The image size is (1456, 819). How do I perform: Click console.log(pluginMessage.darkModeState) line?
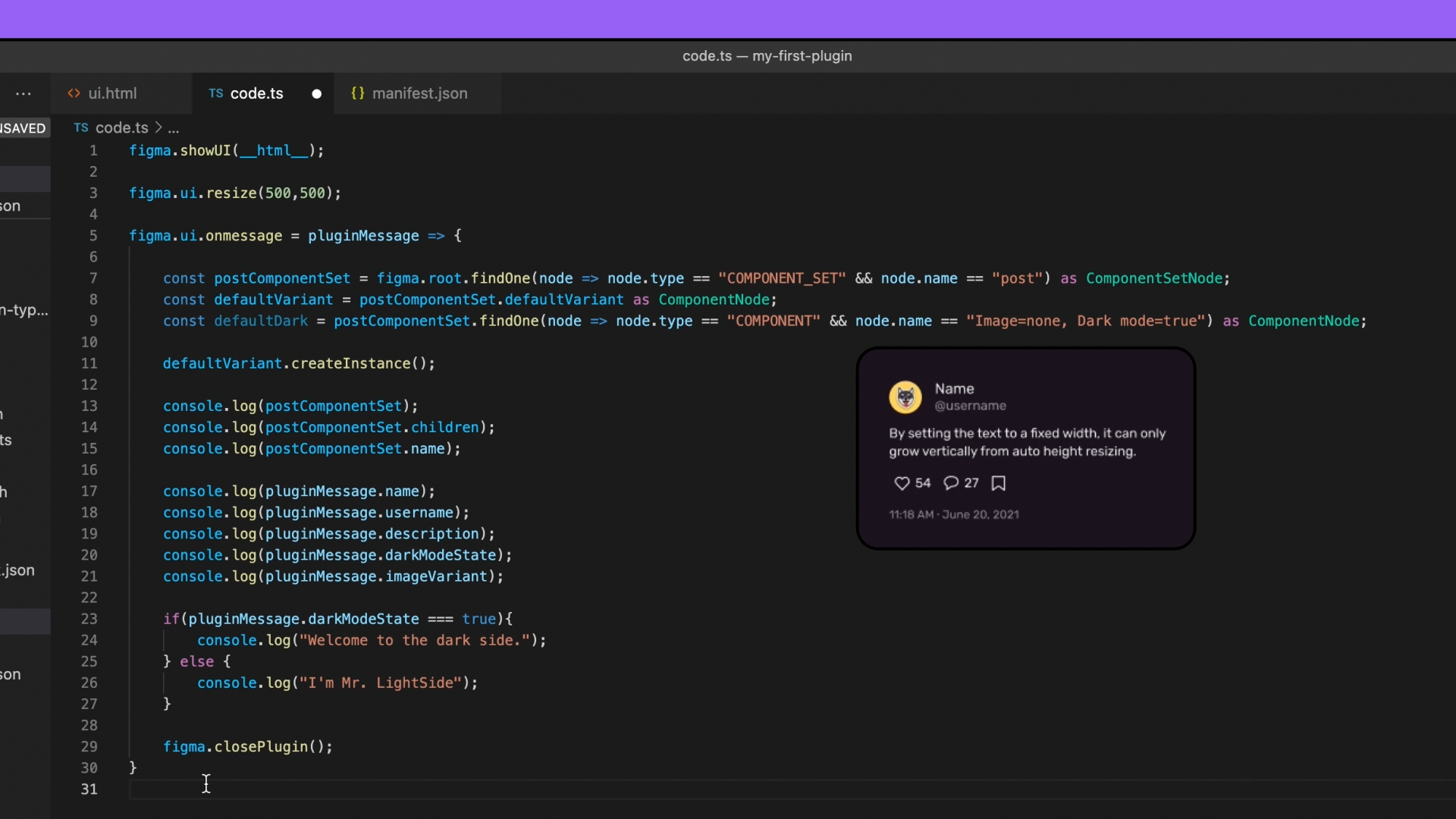(x=337, y=555)
